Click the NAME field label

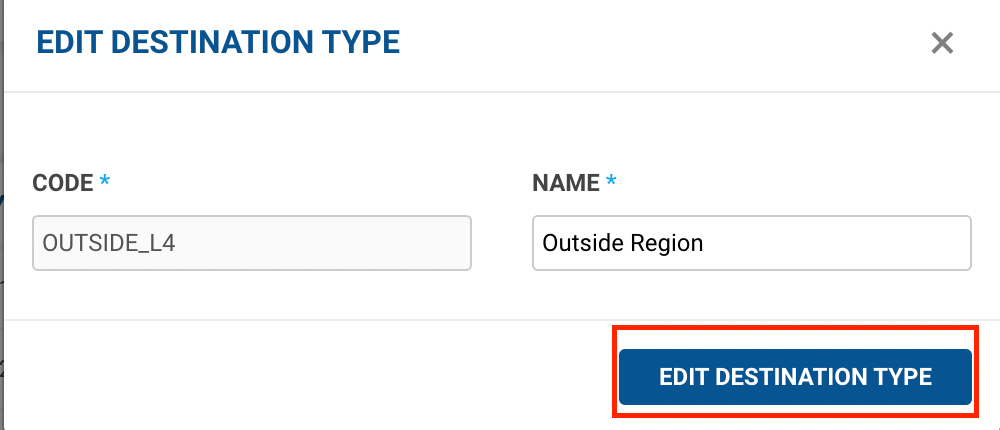tap(566, 183)
